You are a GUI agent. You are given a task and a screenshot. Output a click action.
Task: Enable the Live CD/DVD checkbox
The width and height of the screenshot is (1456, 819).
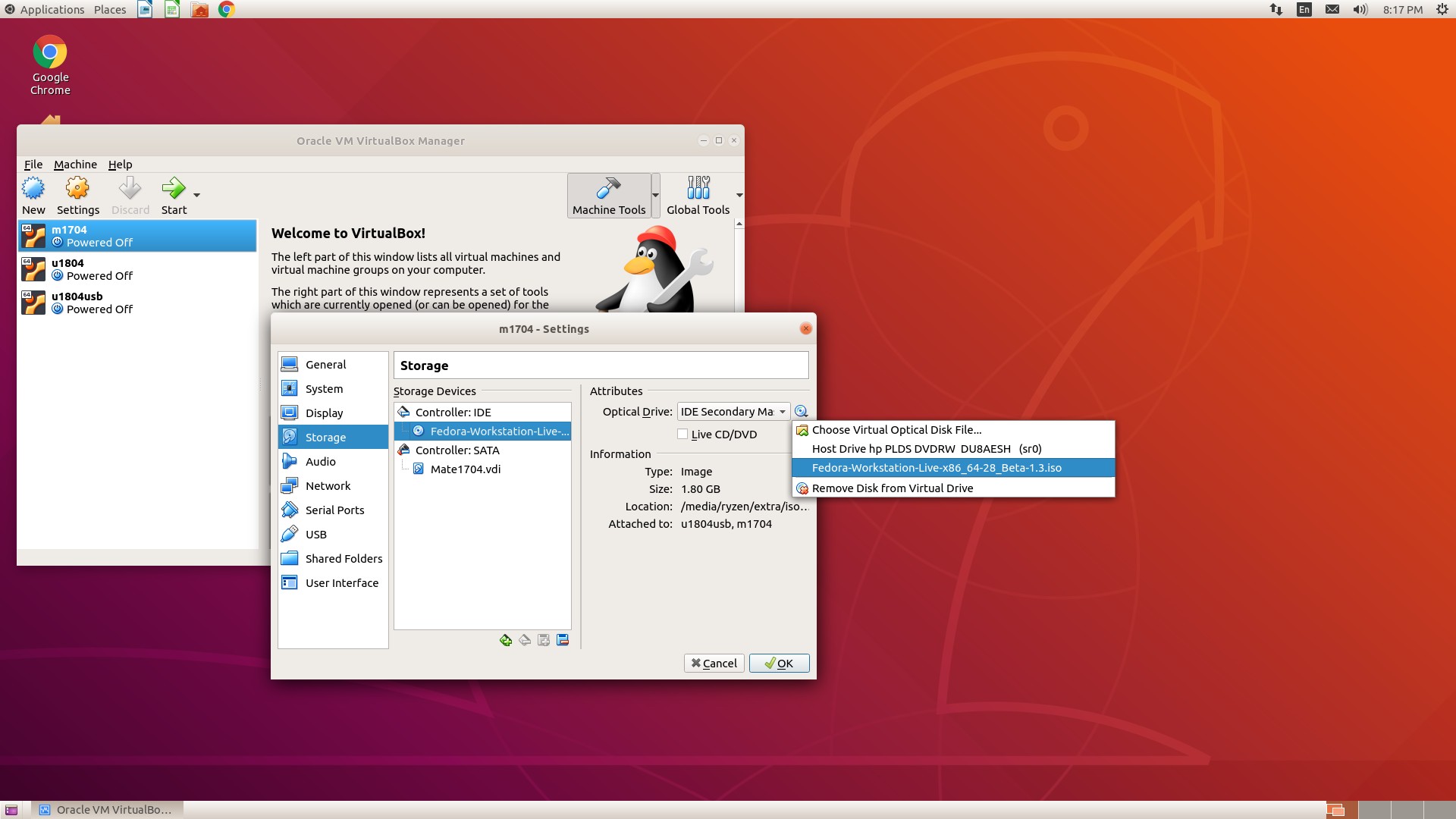tap(682, 435)
